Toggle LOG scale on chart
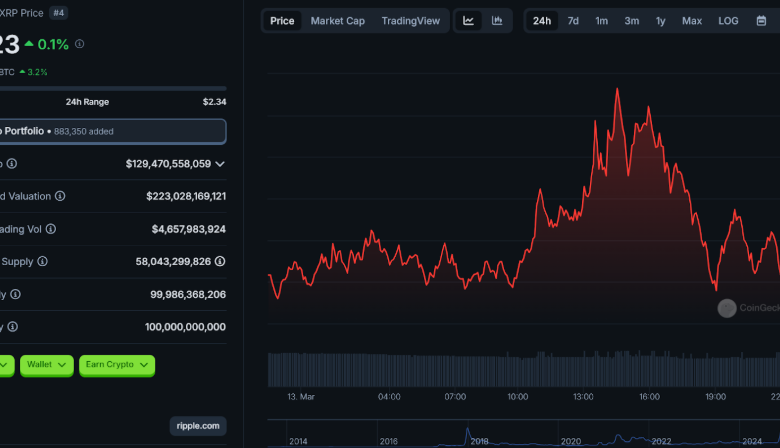The image size is (780, 448). coord(728,21)
